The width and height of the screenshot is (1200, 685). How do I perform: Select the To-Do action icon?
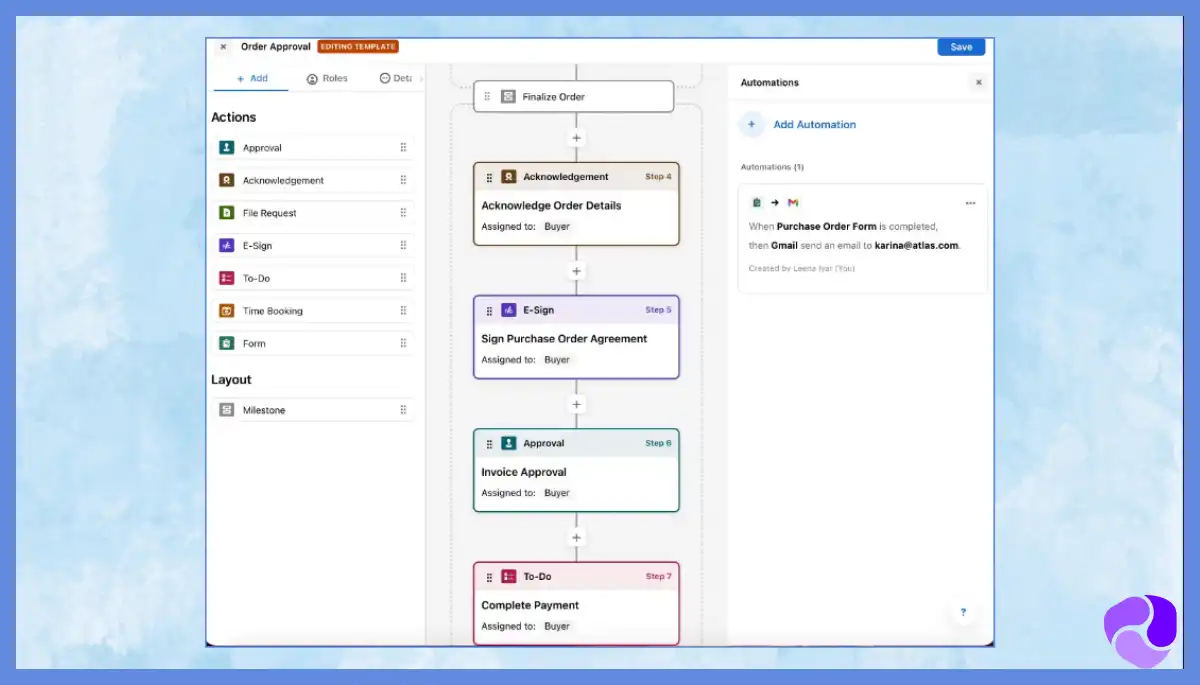225,278
